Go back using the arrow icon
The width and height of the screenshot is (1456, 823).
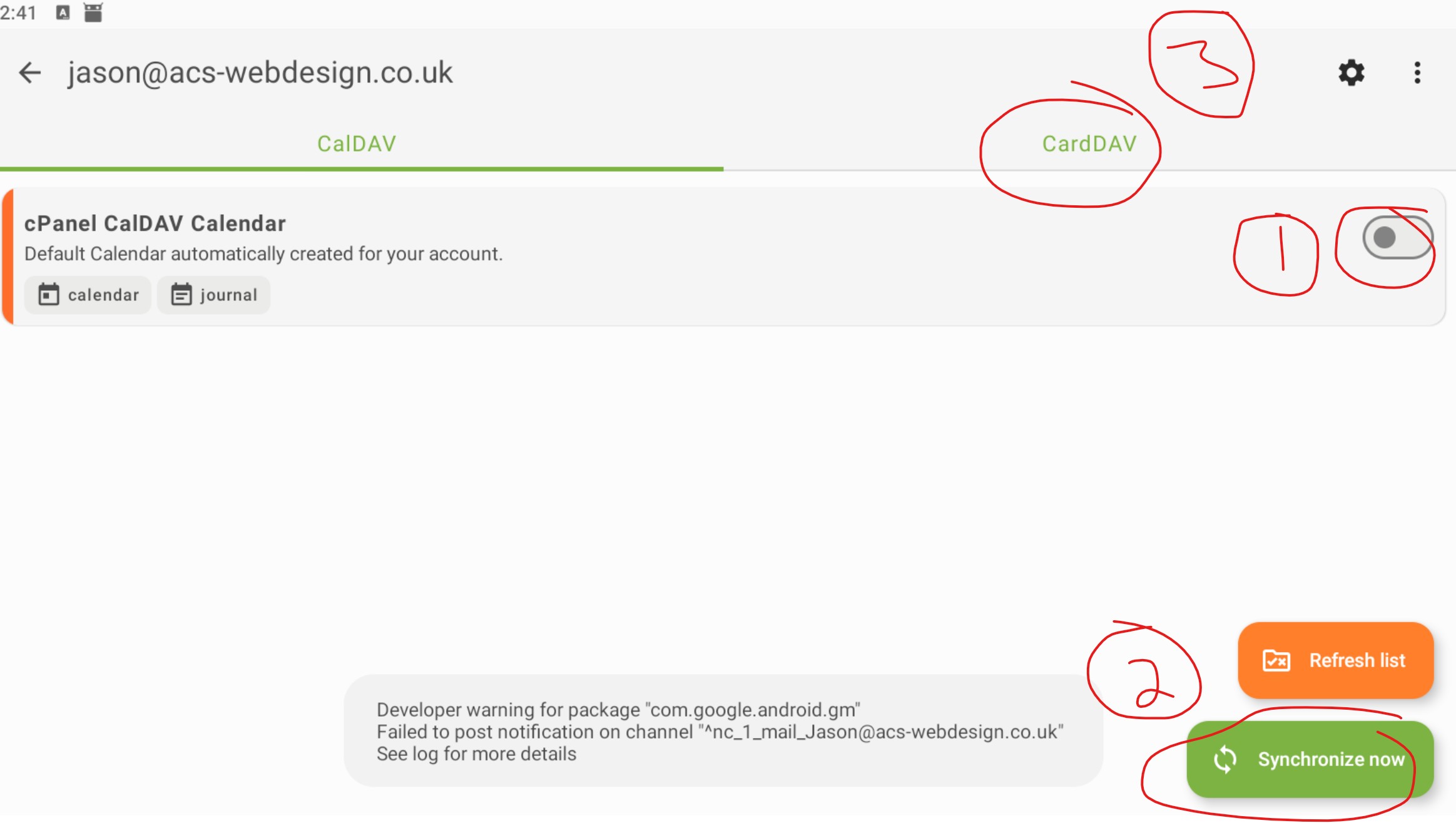[29, 73]
